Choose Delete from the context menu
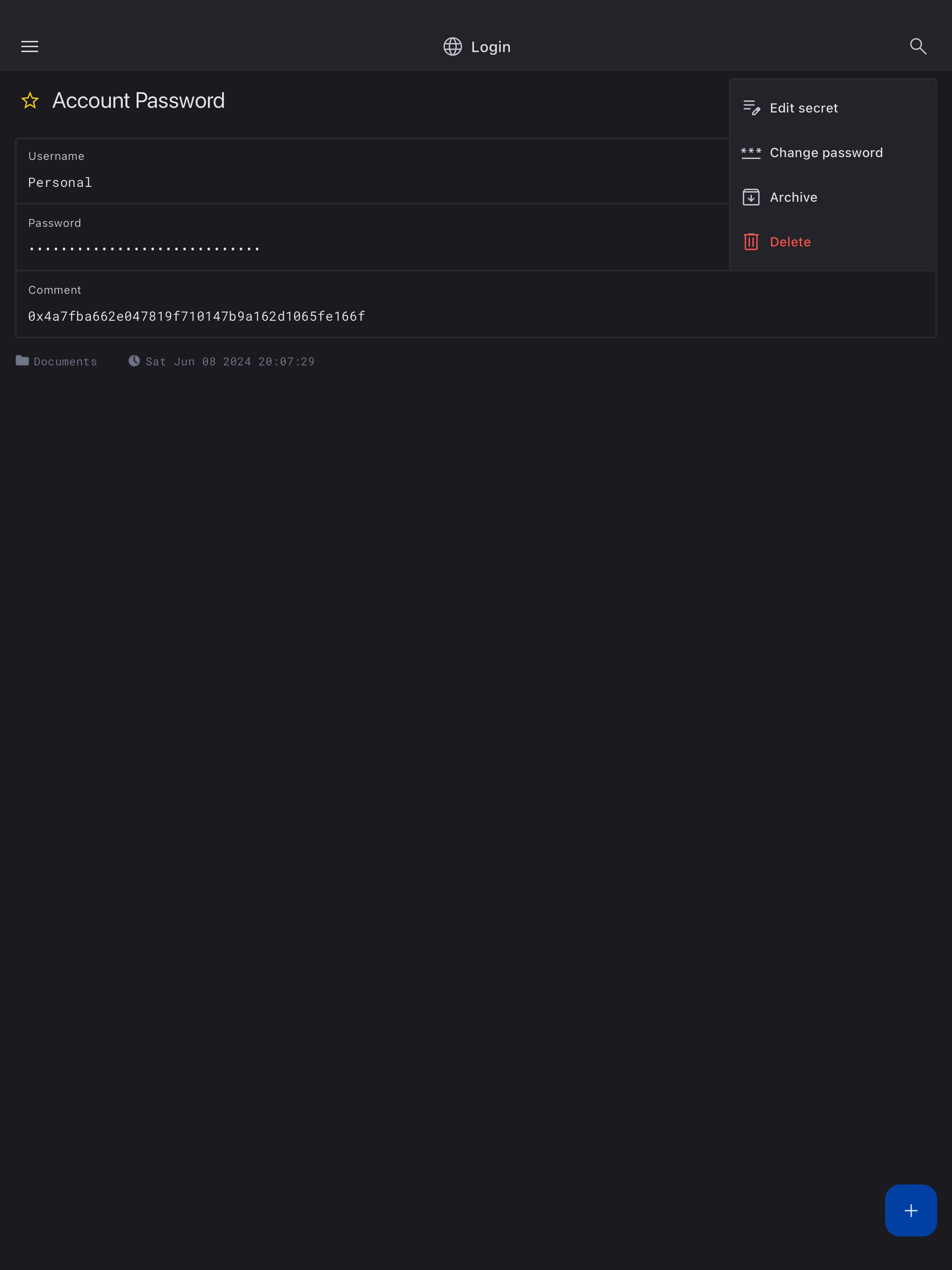The image size is (952, 1270). [790, 242]
